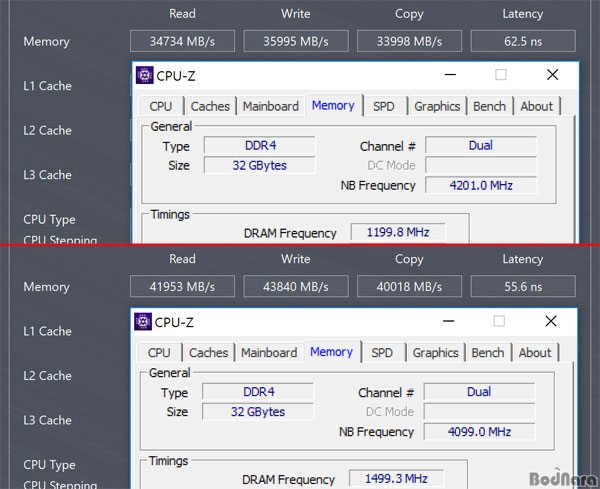The width and height of the screenshot is (600, 489).
Task: Open Graphics tab in lower CPU-Z window
Action: coord(435,352)
